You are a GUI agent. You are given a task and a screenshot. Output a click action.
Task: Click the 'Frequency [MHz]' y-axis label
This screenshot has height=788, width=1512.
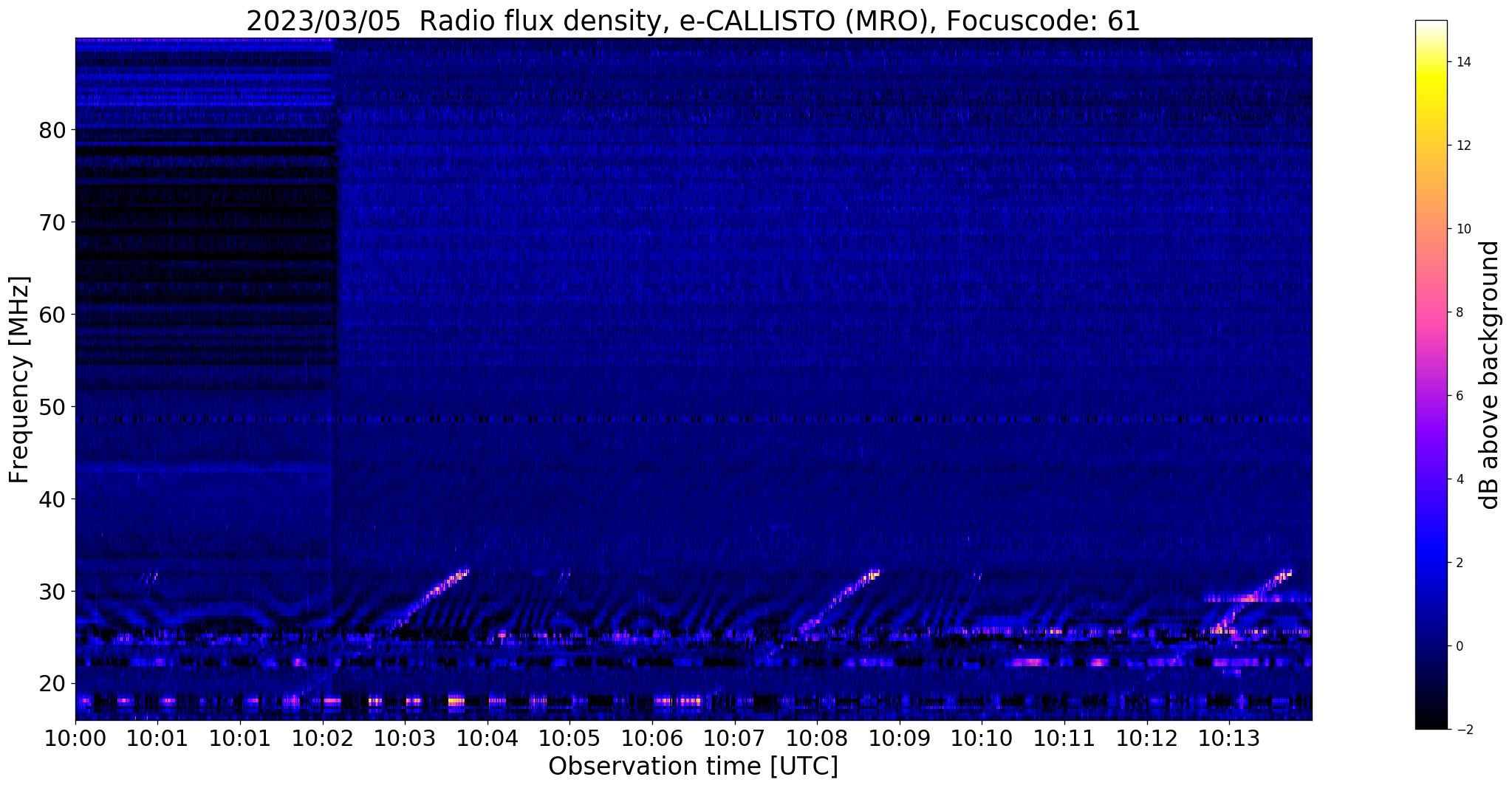19,380
